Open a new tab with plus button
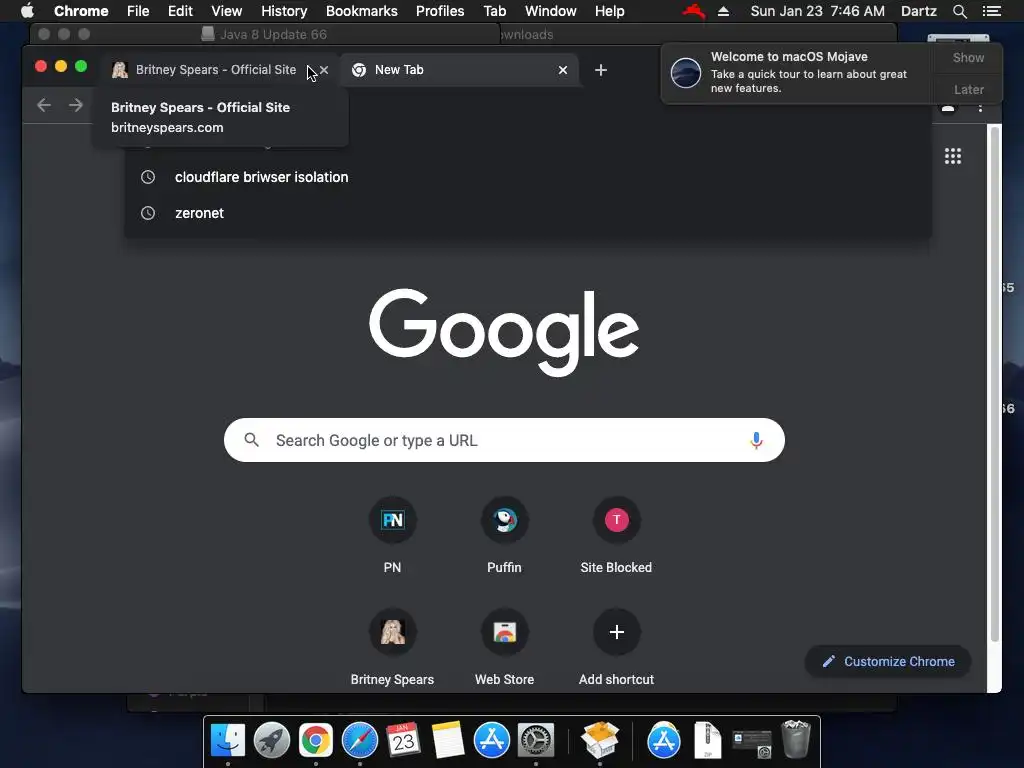This screenshot has height=768, width=1024. coord(601,70)
